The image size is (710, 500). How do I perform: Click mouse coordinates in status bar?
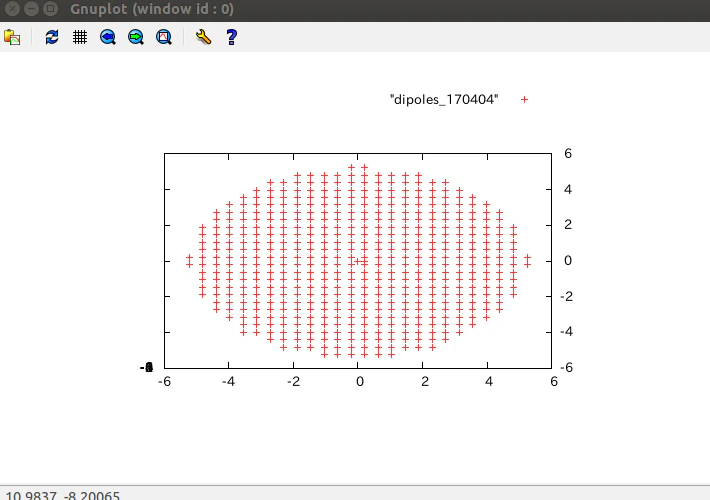(x=62, y=495)
